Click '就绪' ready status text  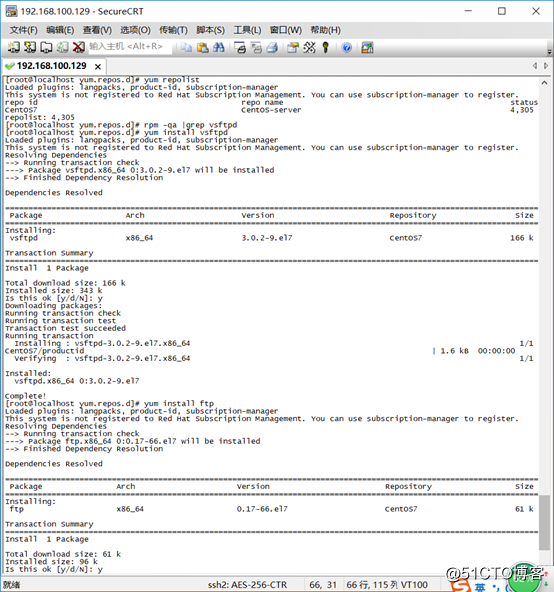pyautogui.click(x=12, y=585)
